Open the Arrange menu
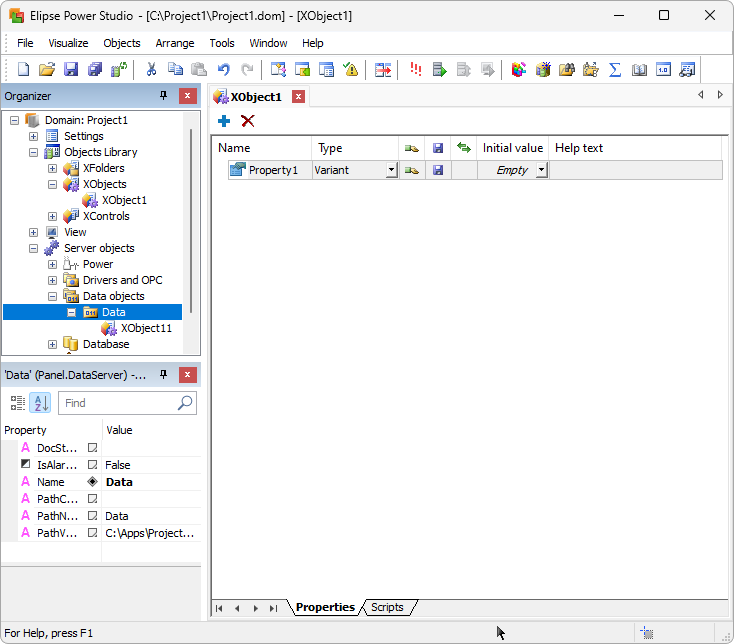Viewport: 734px width, 644px height. point(175,43)
